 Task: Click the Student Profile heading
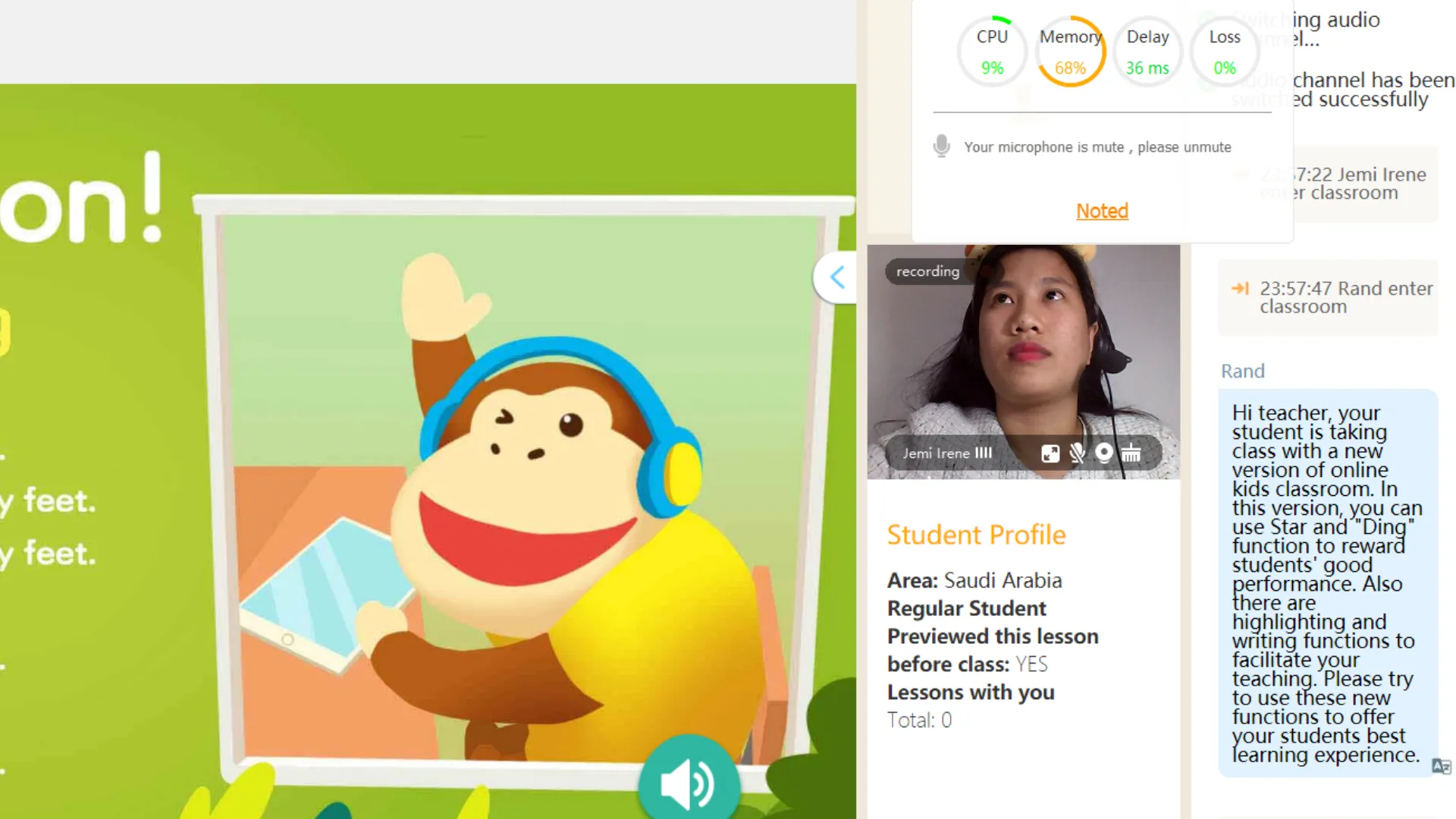(x=976, y=535)
